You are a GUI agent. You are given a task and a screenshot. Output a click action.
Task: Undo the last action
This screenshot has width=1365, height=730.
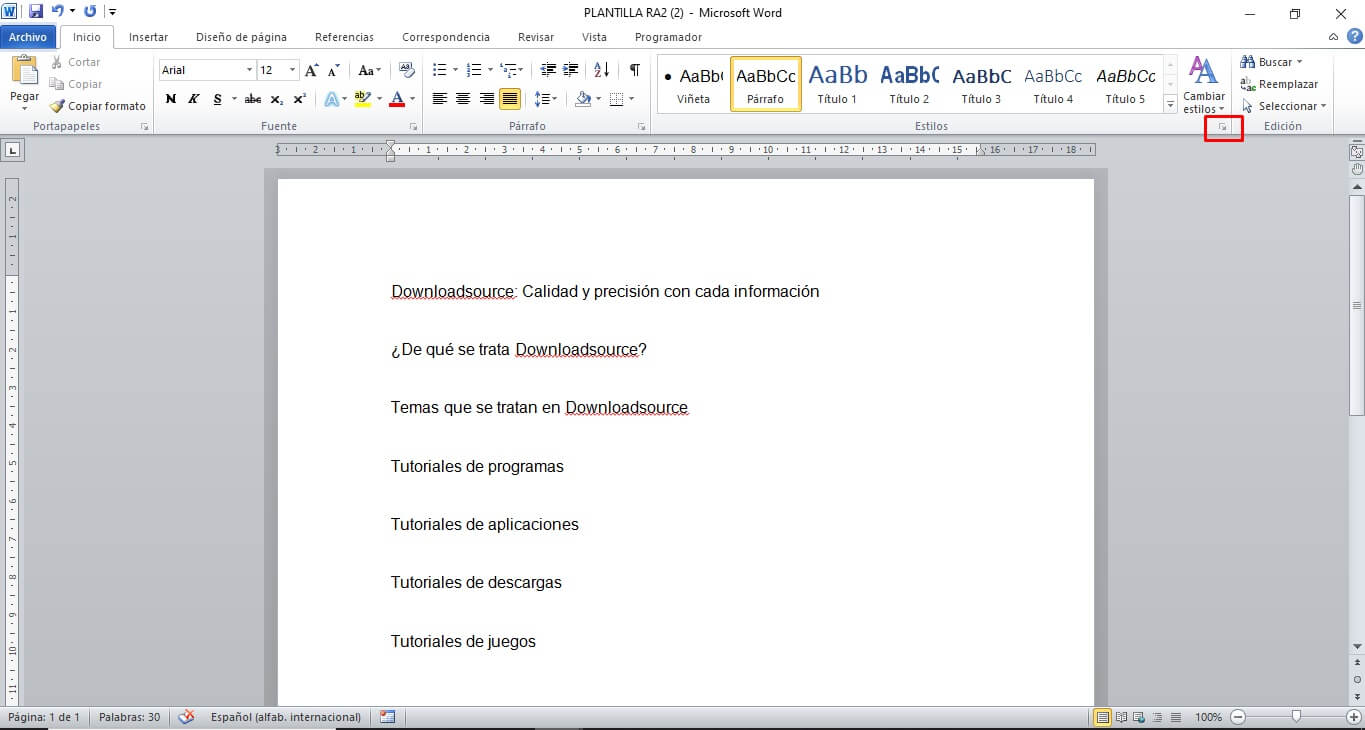(x=58, y=12)
